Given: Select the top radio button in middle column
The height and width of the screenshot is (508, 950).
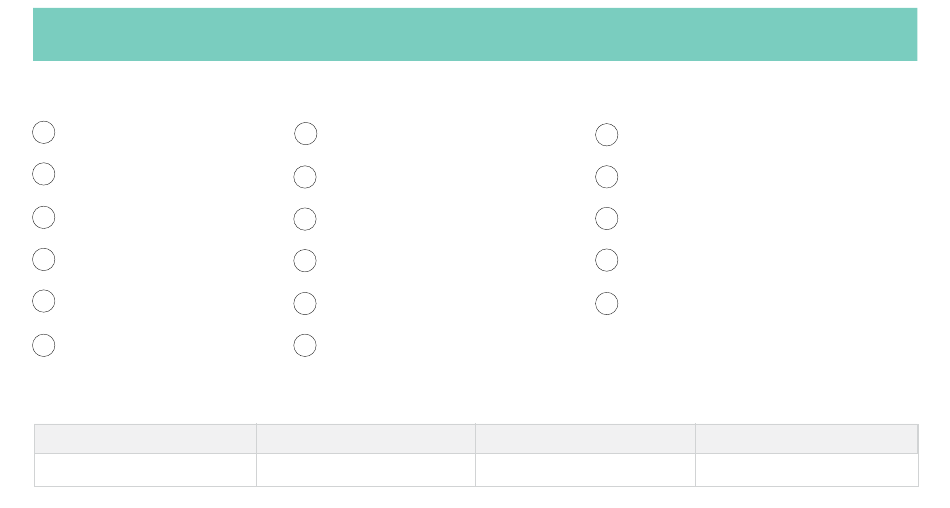Looking at the screenshot, I should point(305,133).
